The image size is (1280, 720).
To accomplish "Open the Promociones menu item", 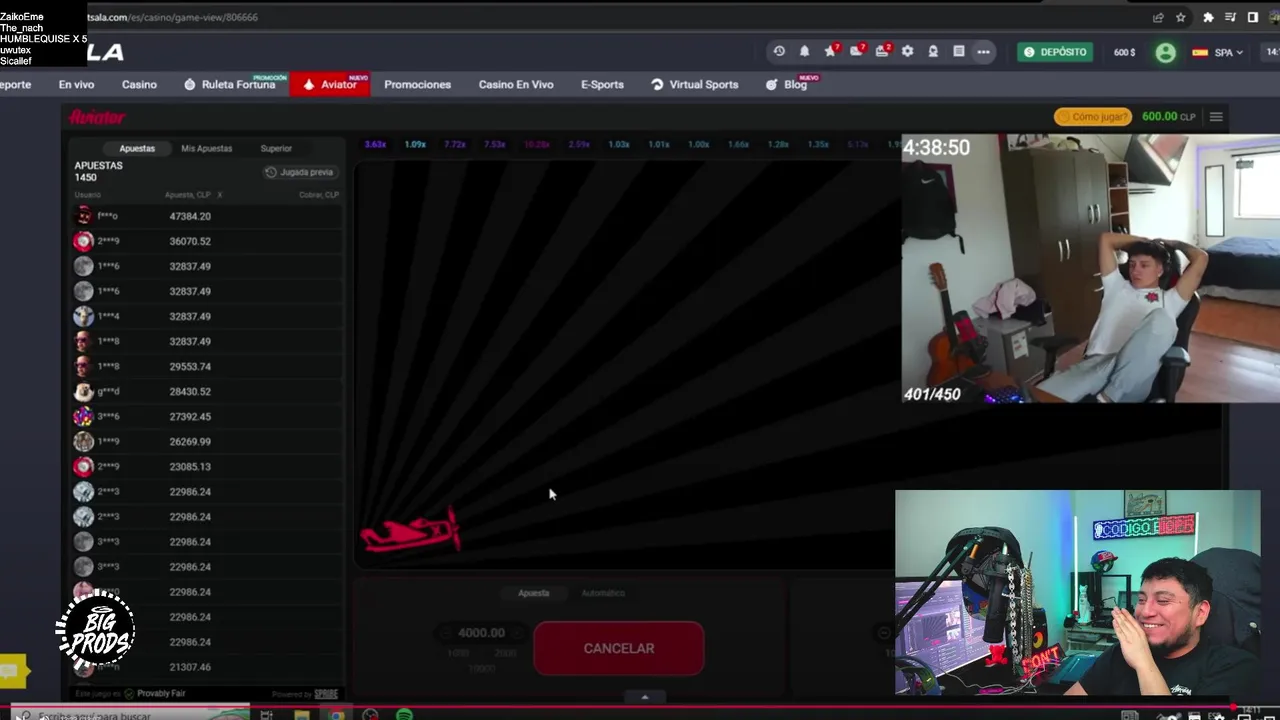I will 417,84.
